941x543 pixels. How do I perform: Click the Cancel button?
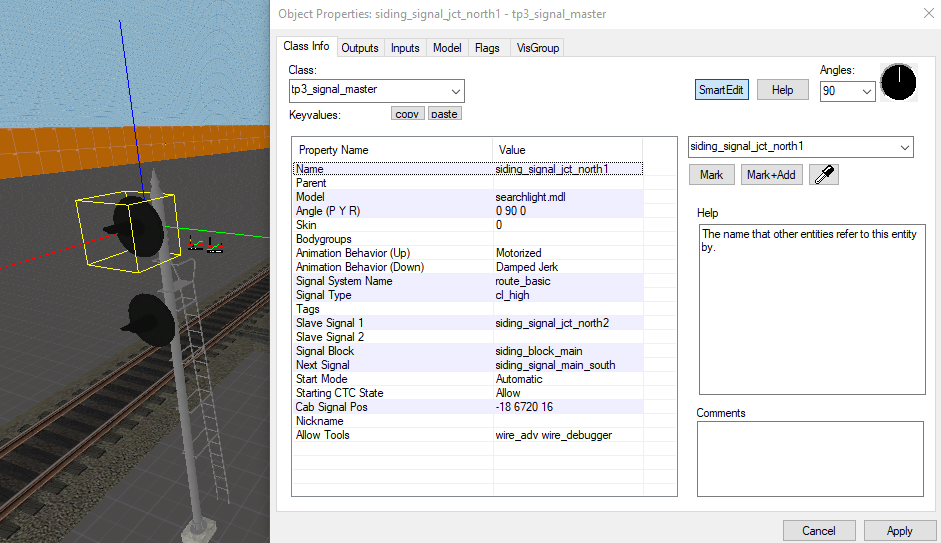pyautogui.click(x=819, y=531)
